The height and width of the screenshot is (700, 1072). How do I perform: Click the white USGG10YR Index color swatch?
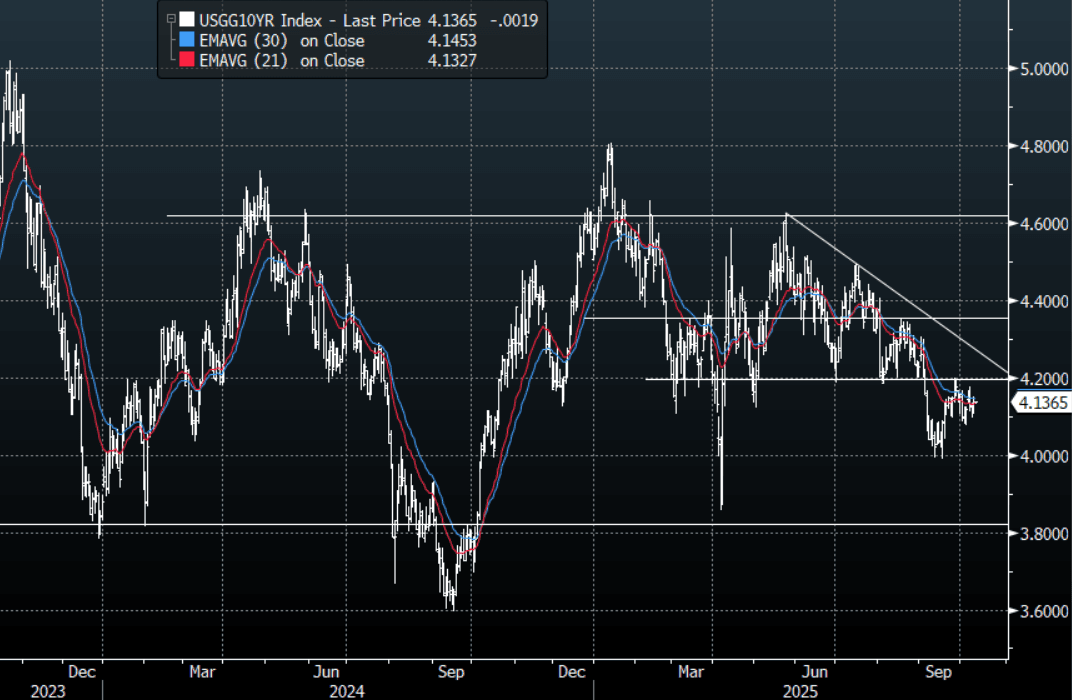point(185,19)
